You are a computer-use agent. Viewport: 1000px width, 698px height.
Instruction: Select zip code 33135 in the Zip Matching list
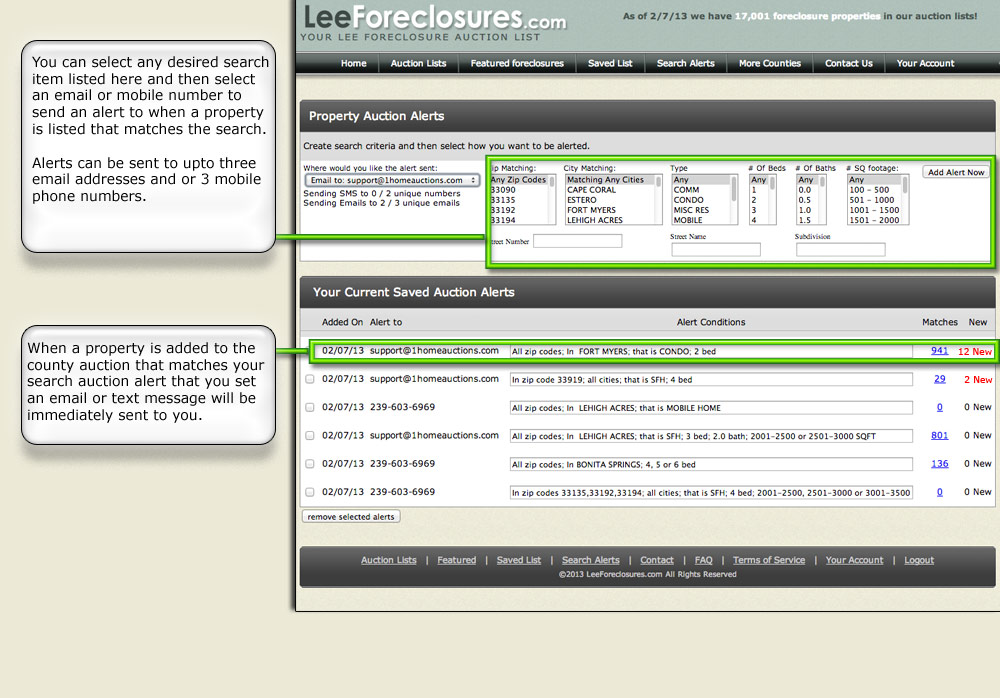coord(503,200)
